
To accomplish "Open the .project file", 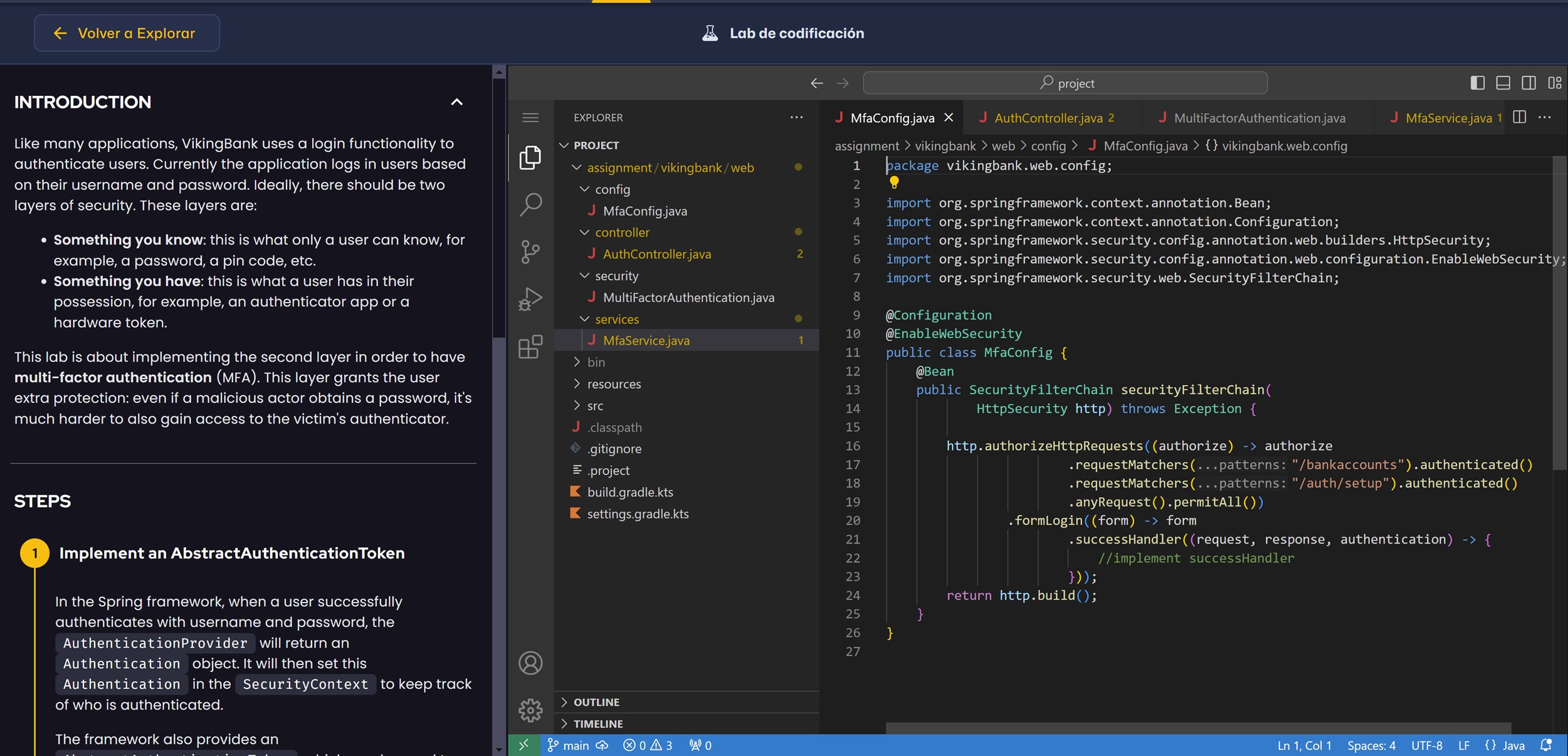I will tap(687, 471).
